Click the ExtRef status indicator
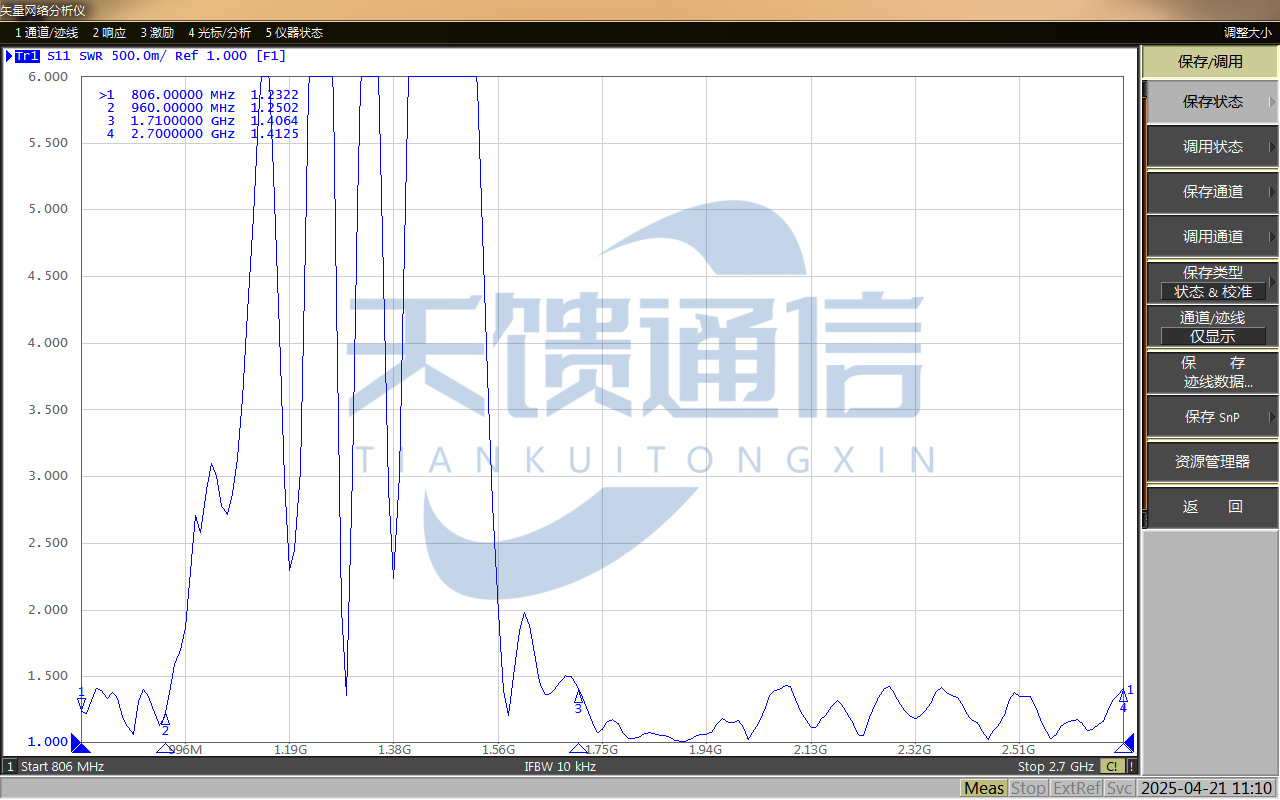 [x=1076, y=788]
